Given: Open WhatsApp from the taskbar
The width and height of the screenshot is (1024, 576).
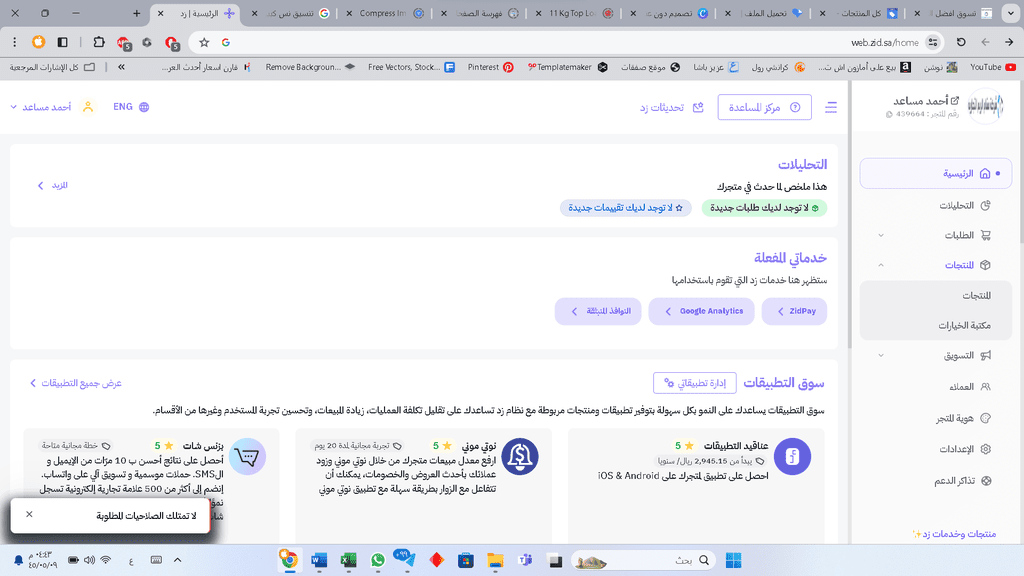Looking at the screenshot, I should (377, 560).
